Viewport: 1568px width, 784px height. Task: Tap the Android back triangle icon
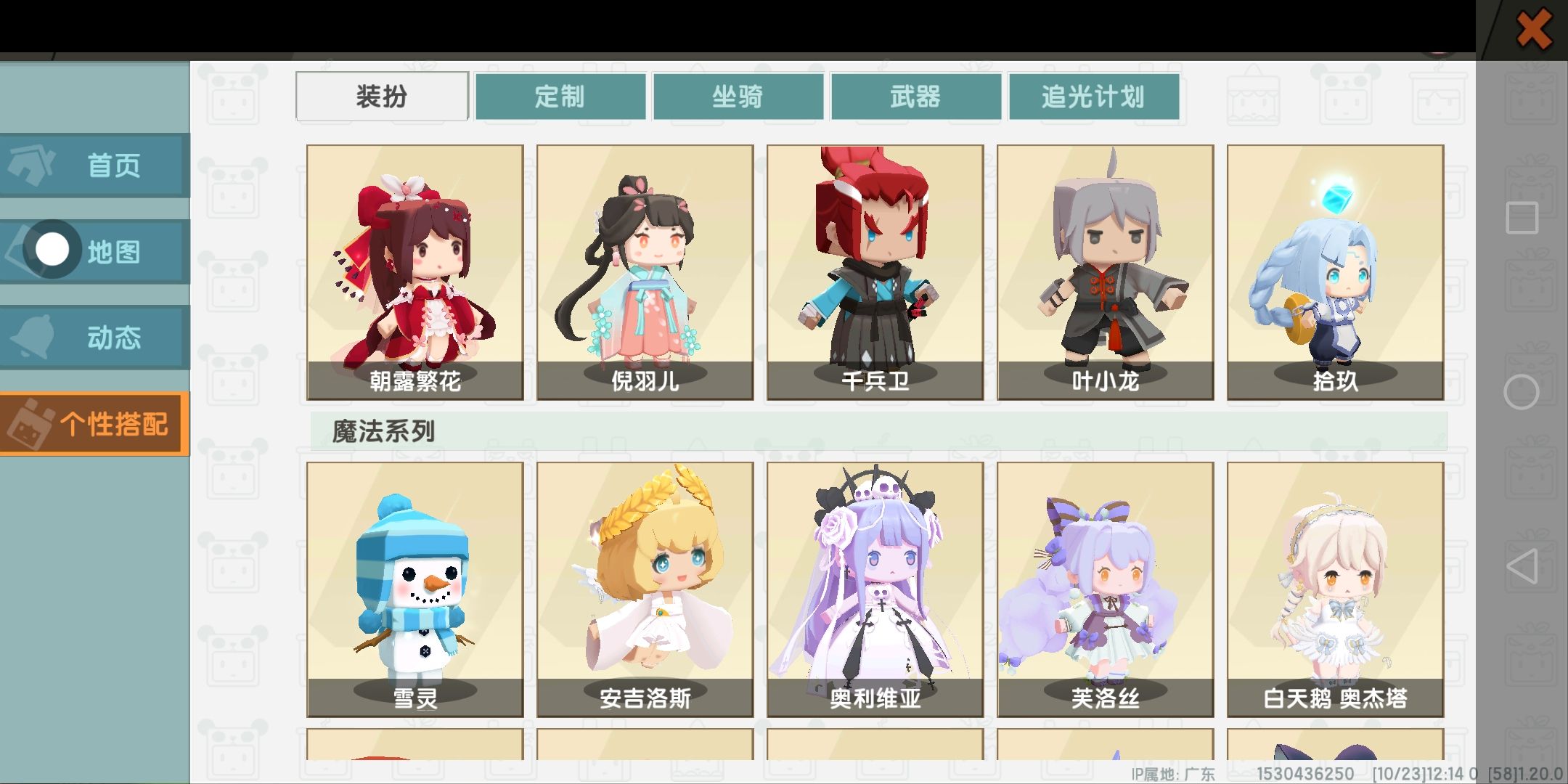tap(1522, 567)
